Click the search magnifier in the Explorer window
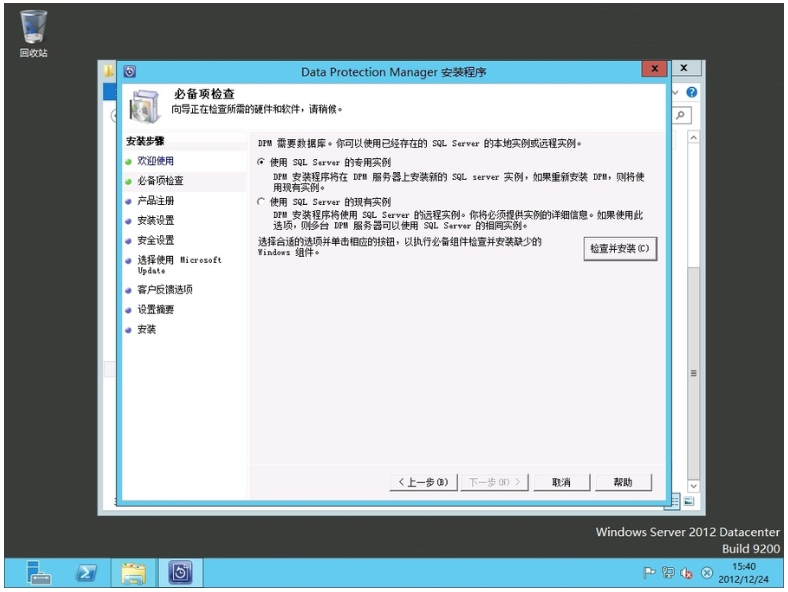This screenshot has height=592, width=788. pyautogui.click(x=680, y=115)
